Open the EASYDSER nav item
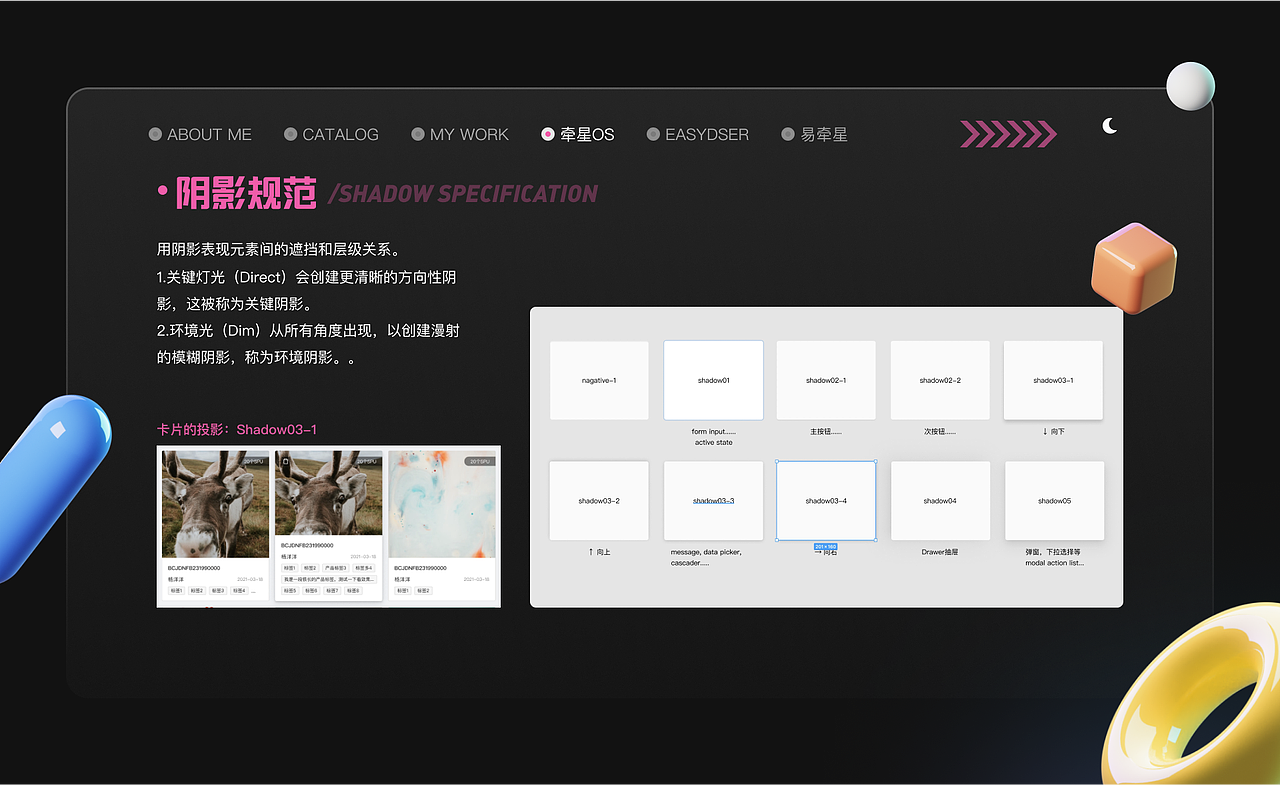 click(x=698, y=134)
